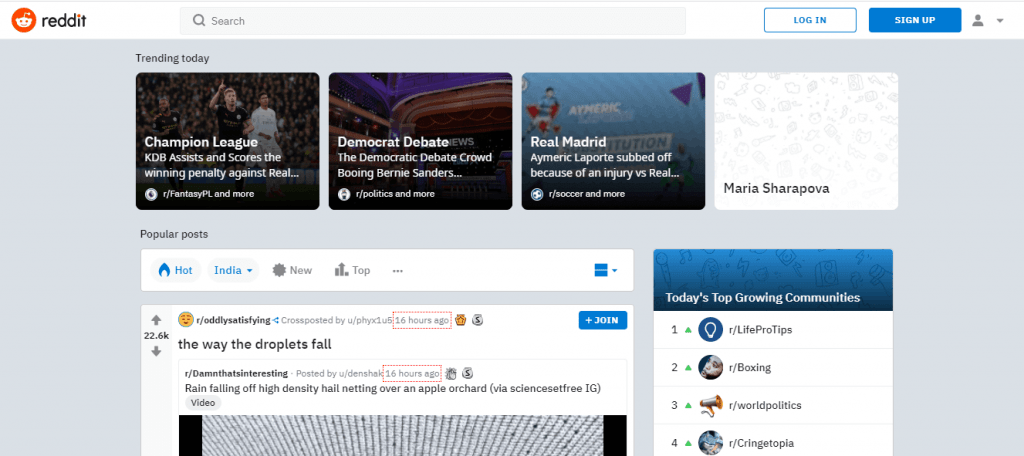1024x456 pixels.
Task: Open the Rain falling off hail netting post
Action: [x=392, y=388]
